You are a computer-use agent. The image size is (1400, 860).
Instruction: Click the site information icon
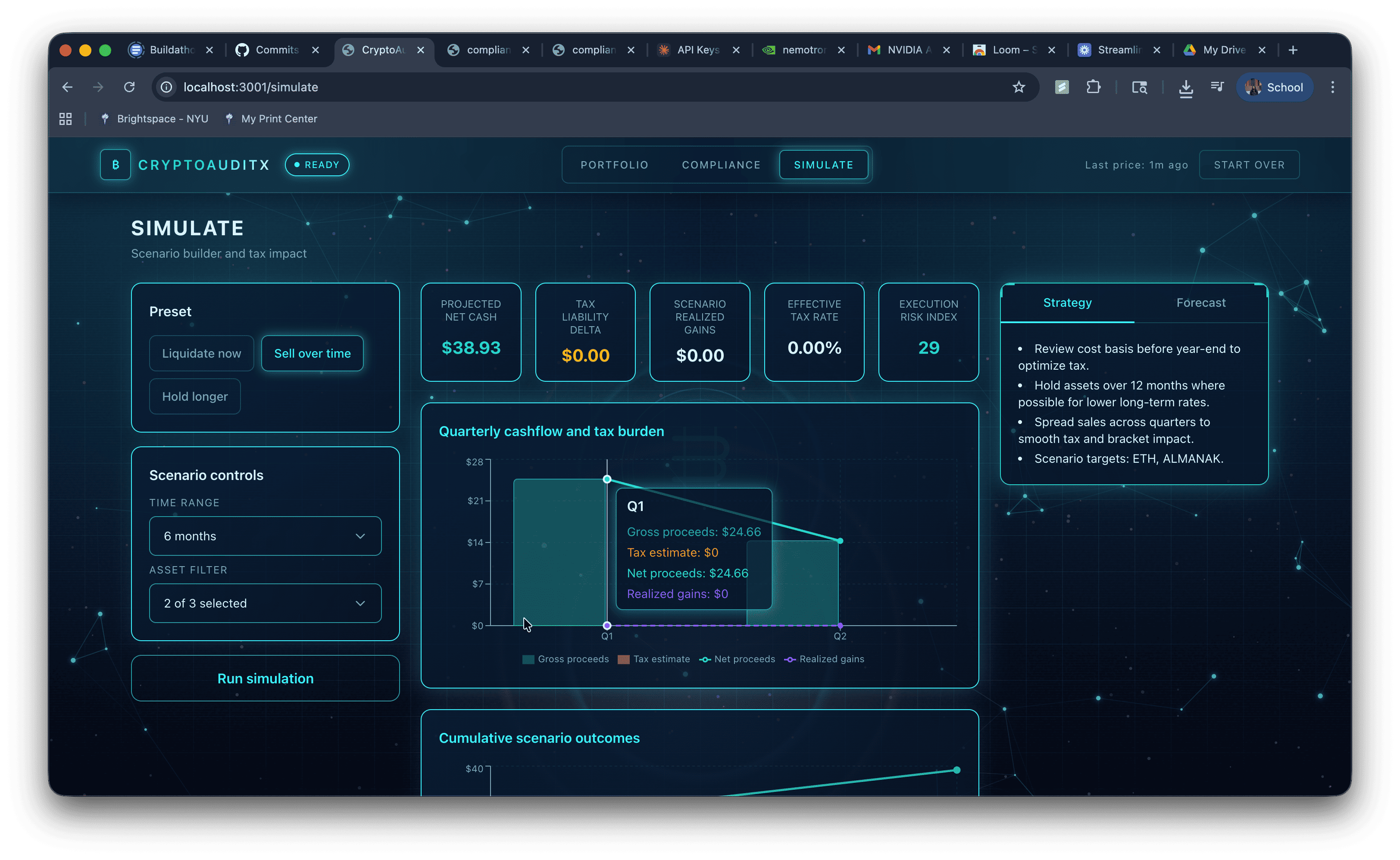point(166,87)
